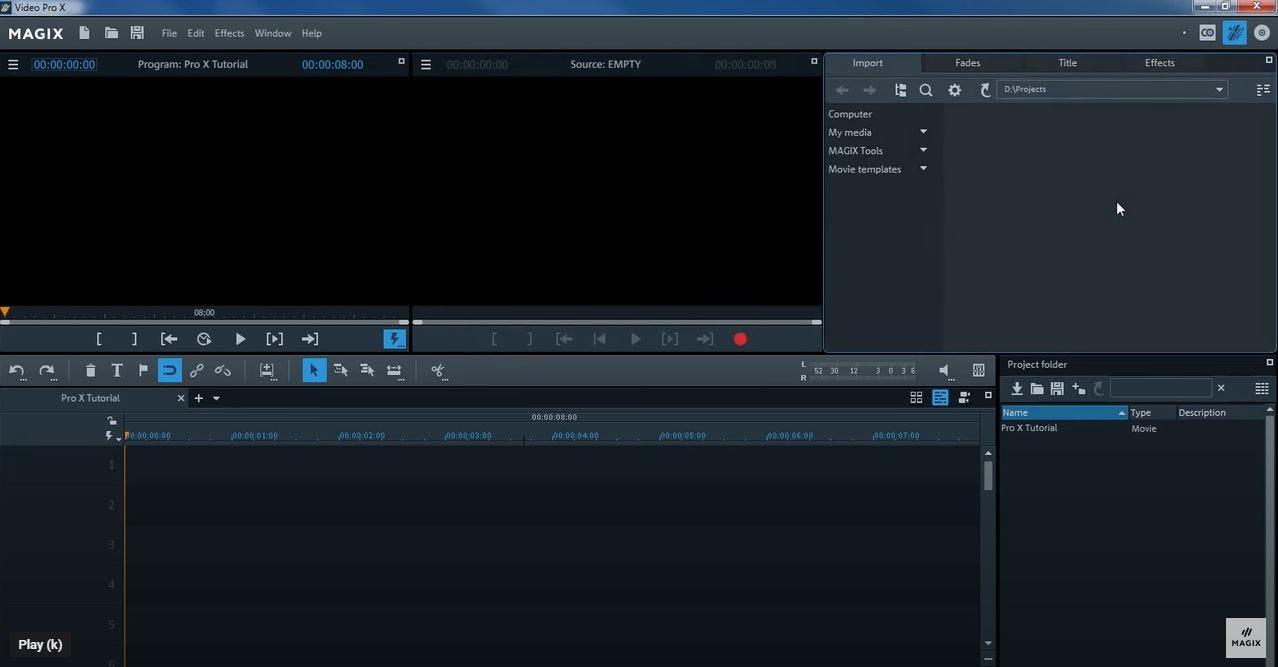The width and height of the screenshot is (1278, 667).
Task: Save the project with the top bar disk icon
Action: [137, 33]
